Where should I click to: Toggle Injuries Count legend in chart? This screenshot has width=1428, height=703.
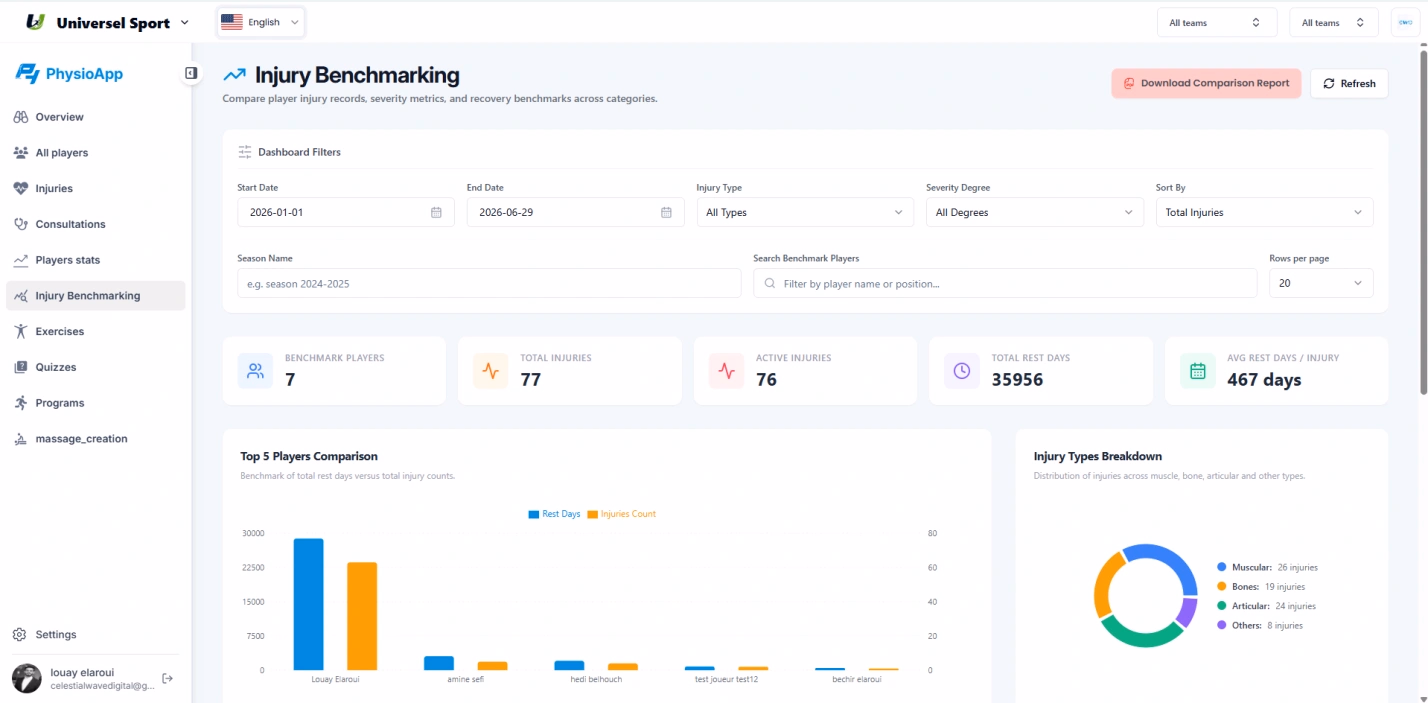(621, 514)
